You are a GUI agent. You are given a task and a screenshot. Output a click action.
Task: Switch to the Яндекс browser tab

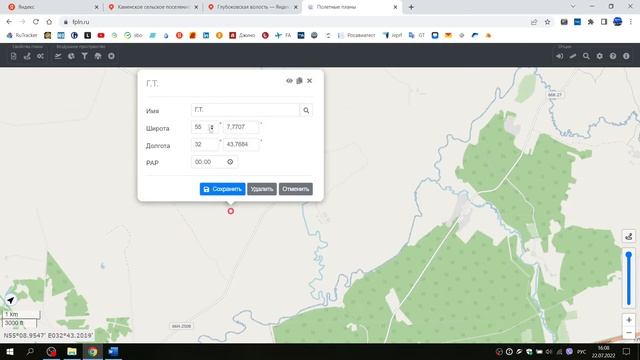click(x=53, y=7)
